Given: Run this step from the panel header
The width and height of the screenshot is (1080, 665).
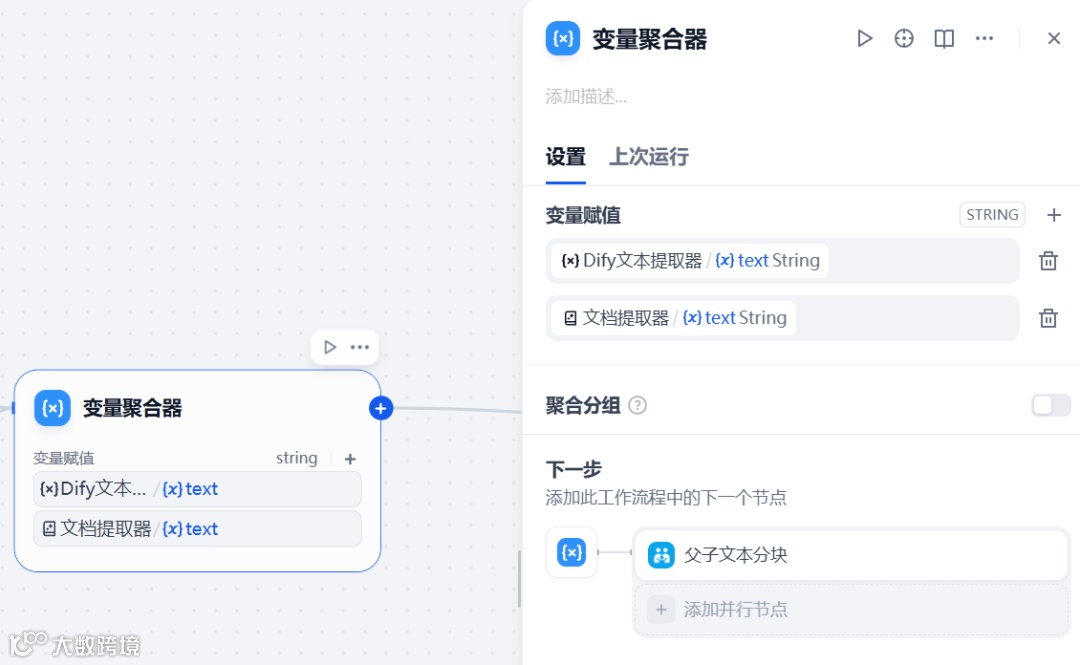Looking at the screenshot, I should pyautogui.click(x=864, y=39).
